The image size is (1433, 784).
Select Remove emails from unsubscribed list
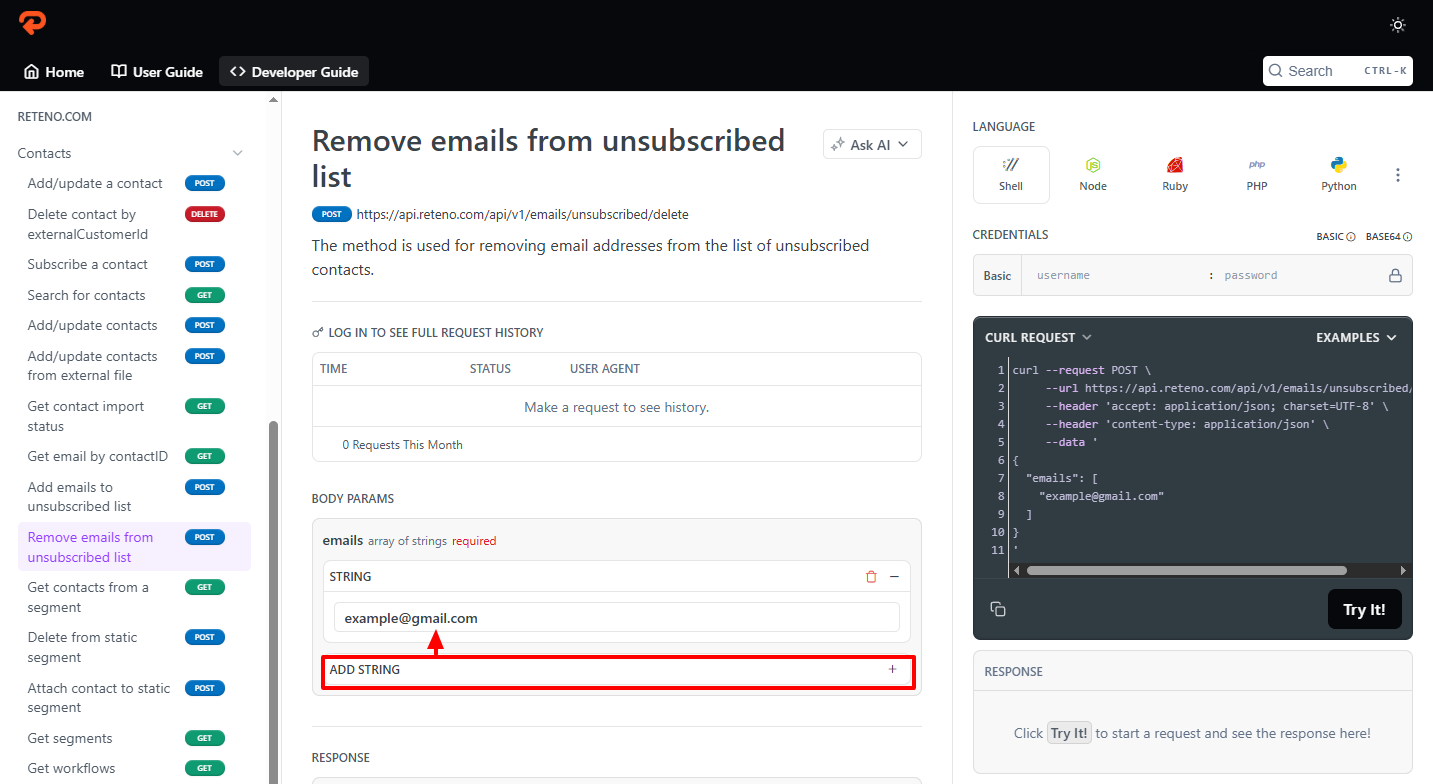[x=134, y=547]
